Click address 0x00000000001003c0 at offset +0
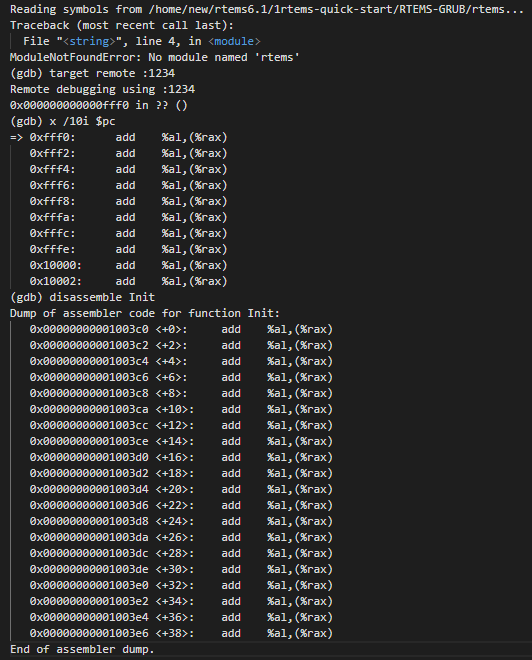Image resolution: width=532 pixels, height=660 pixels. coord(89,329)
